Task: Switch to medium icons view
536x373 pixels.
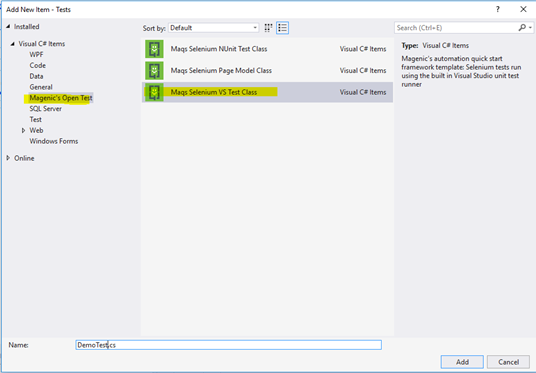Action: [x=268, y=28]
